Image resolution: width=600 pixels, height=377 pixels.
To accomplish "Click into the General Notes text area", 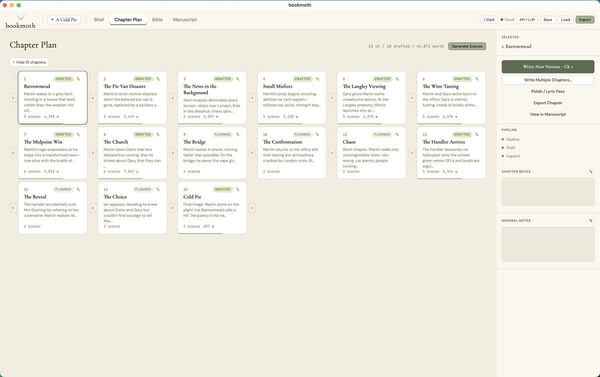I will point(548,244).
